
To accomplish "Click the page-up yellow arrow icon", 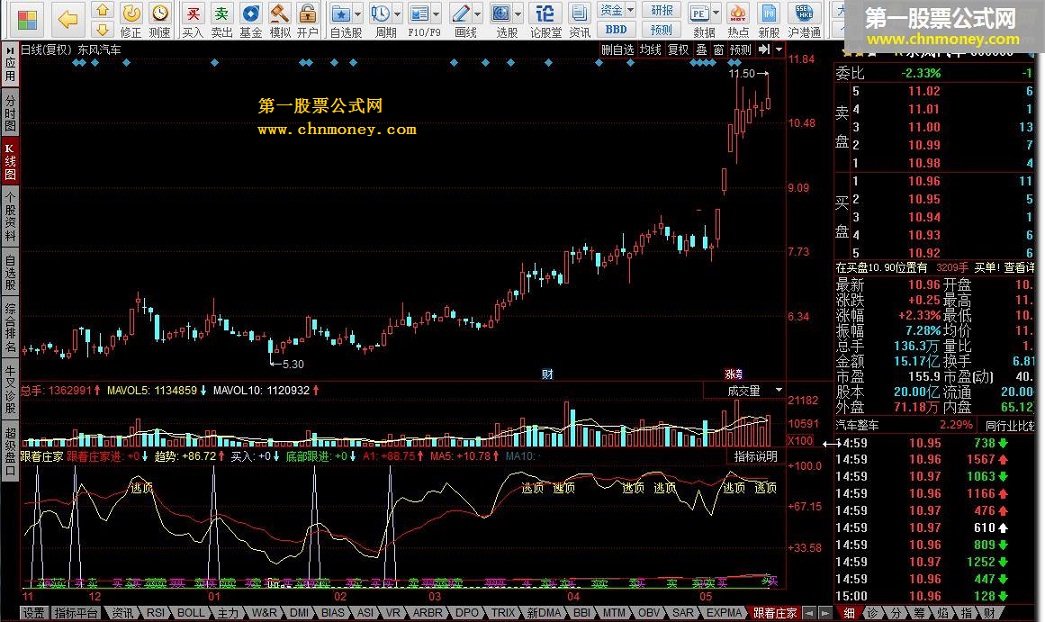I will [x=102, y=10].
